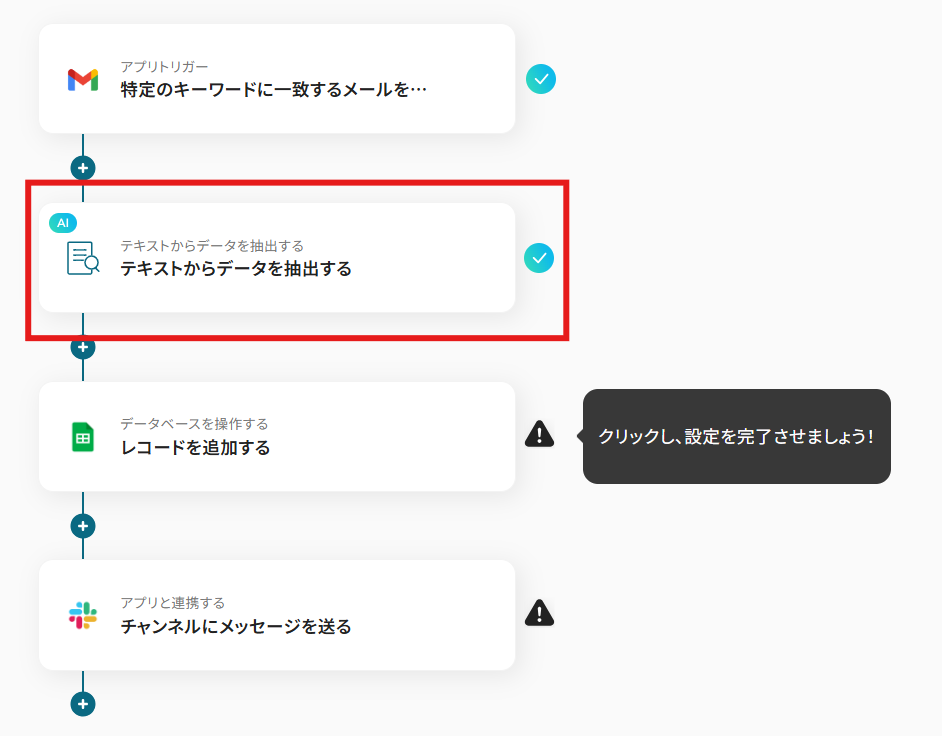The height and width of the screenshot is (736, 942).
Task: Click warning triangle next to レコードを追加する
Action: pos(539,433)
